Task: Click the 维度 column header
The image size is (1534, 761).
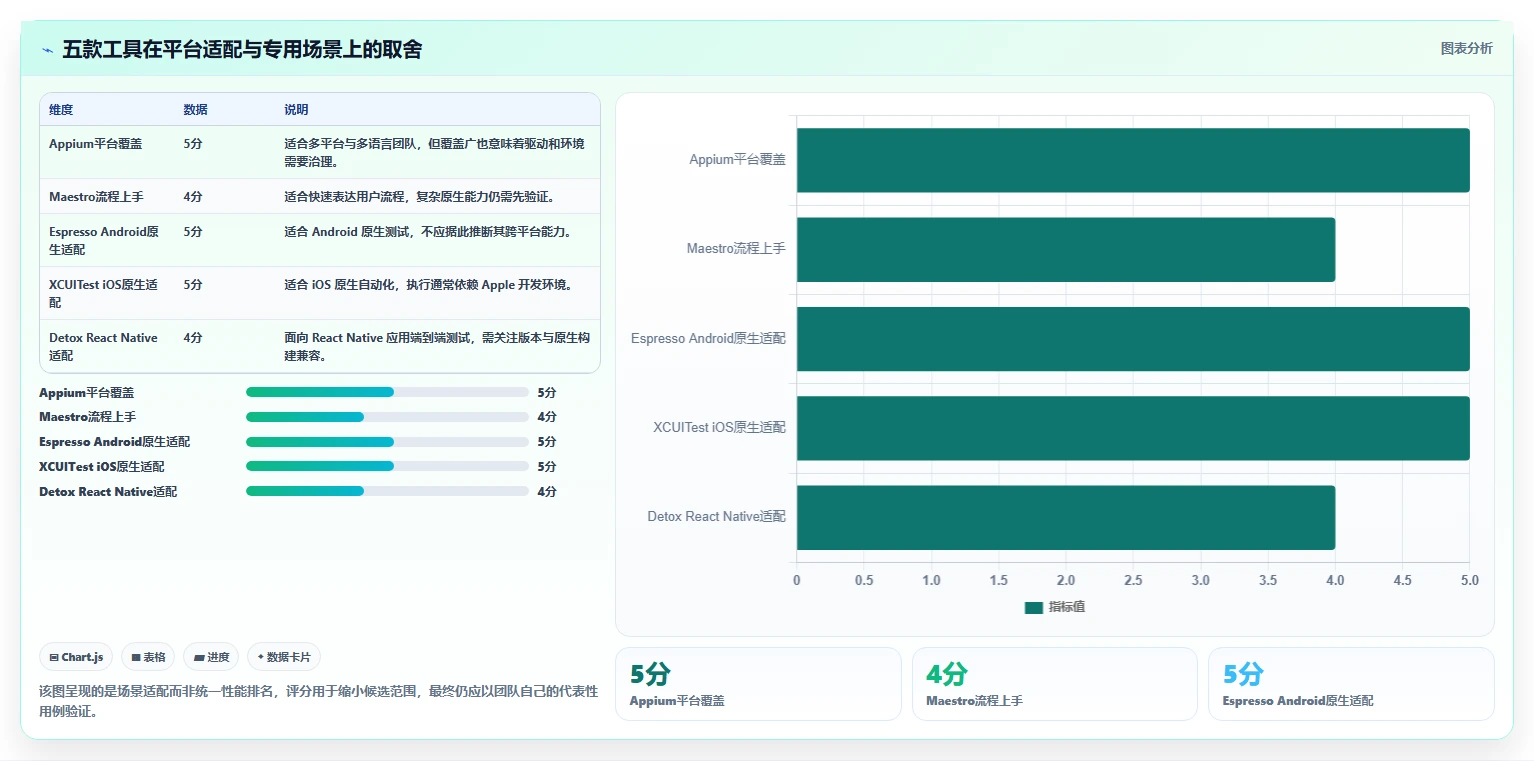Action: pos(61,110)
